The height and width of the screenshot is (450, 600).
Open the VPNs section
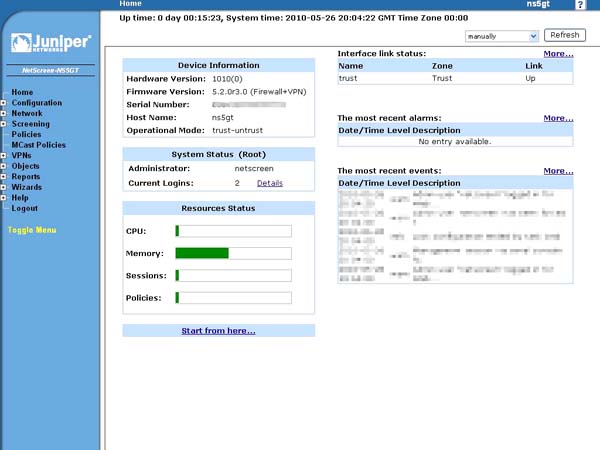click(x=21, y=156)
